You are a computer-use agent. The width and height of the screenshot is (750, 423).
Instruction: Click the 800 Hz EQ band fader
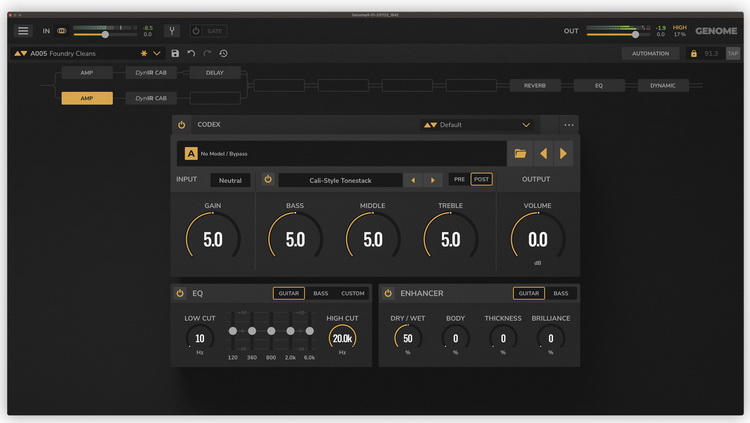(271, 331)
